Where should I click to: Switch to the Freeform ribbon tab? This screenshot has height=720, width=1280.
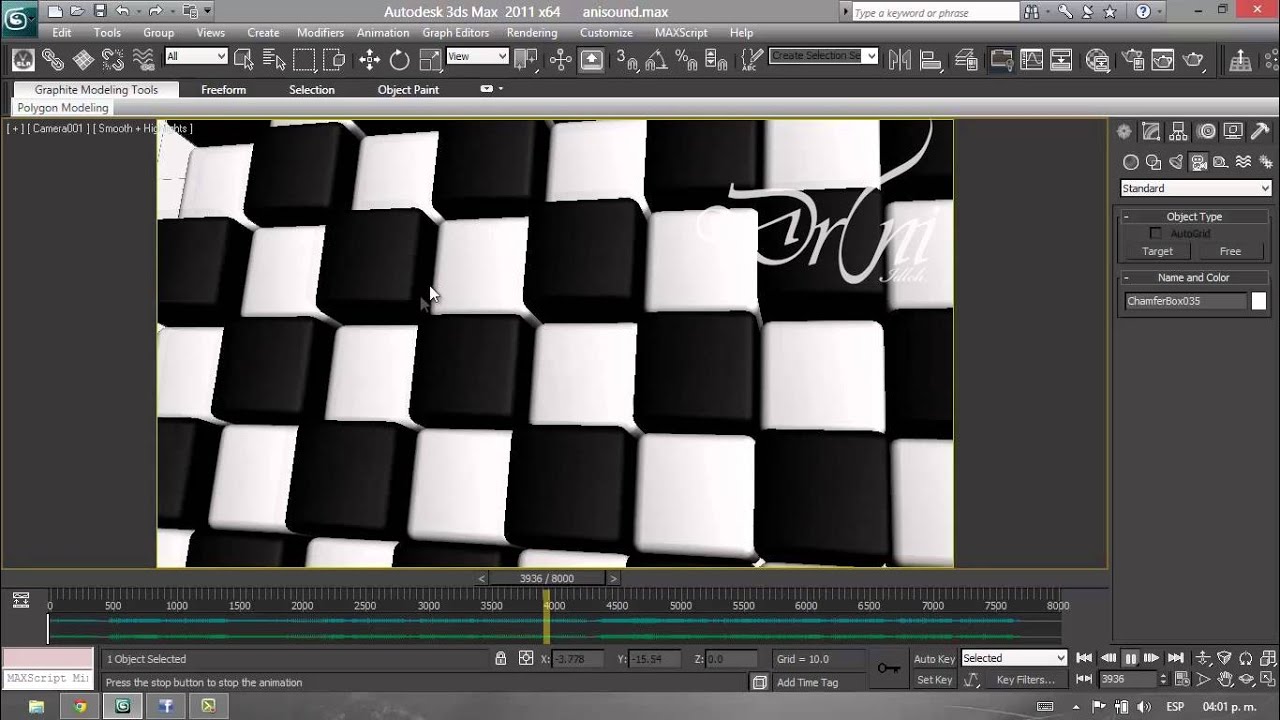(x=223, y=89)
